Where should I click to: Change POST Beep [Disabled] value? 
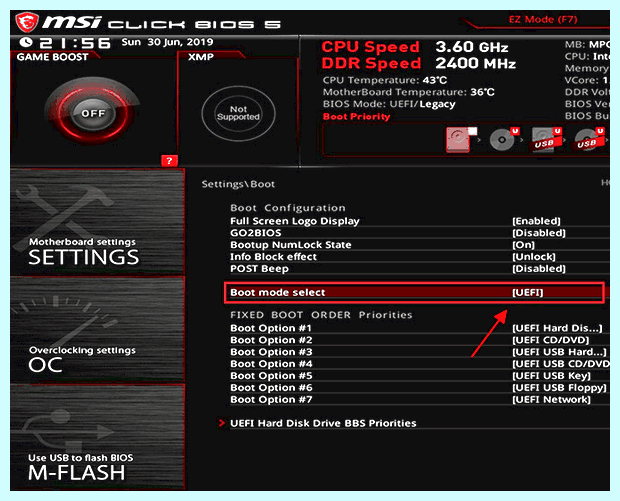[539, 268]
